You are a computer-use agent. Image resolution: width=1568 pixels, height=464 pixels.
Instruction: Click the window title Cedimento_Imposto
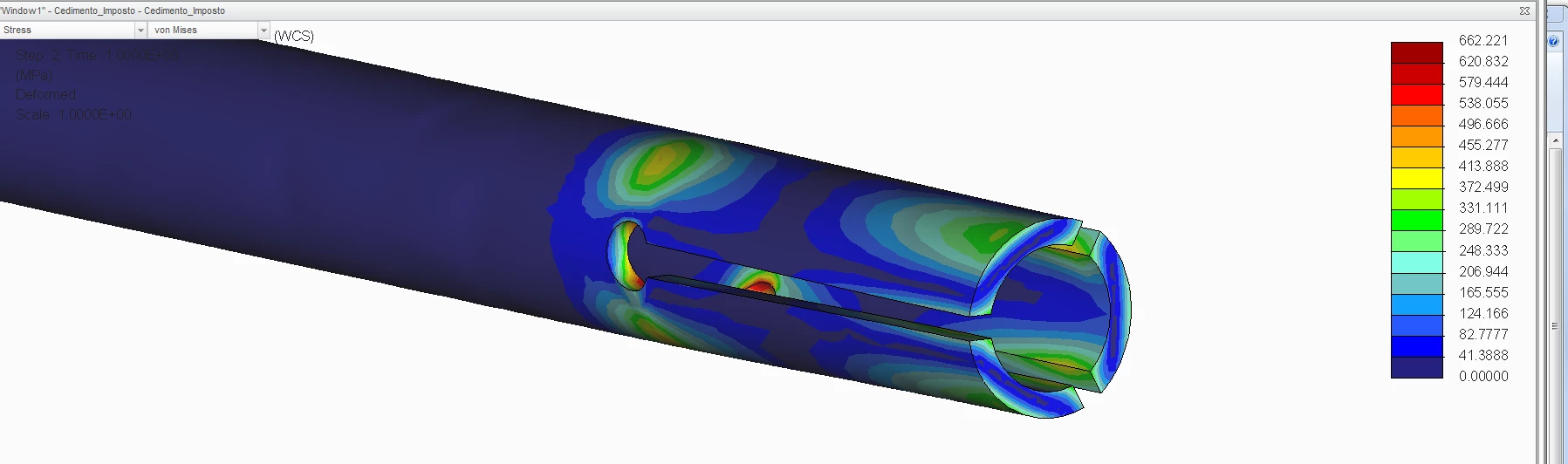coord(113,10)
